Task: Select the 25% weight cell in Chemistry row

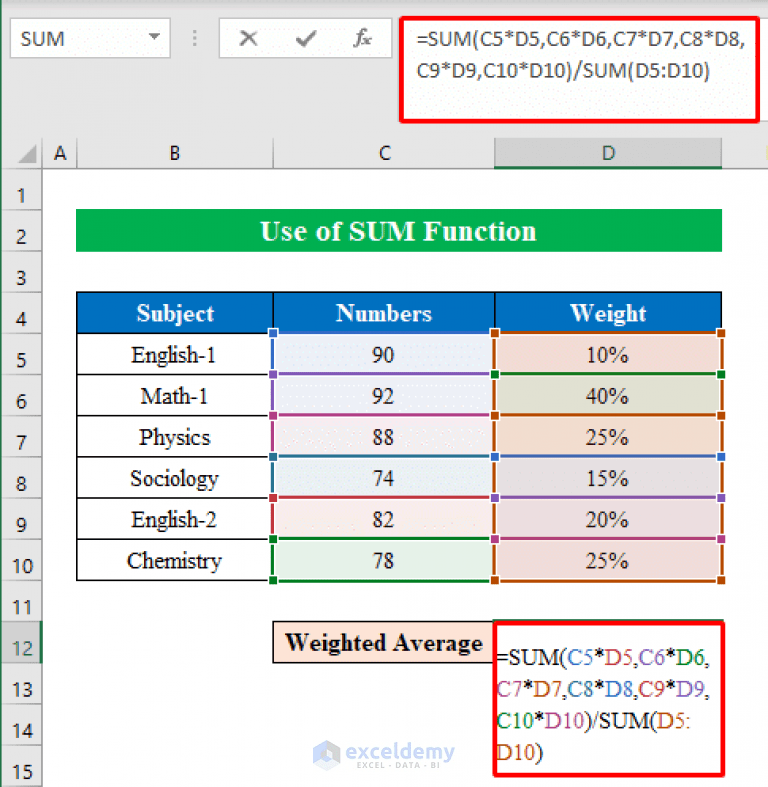Action: coord(608,560)
